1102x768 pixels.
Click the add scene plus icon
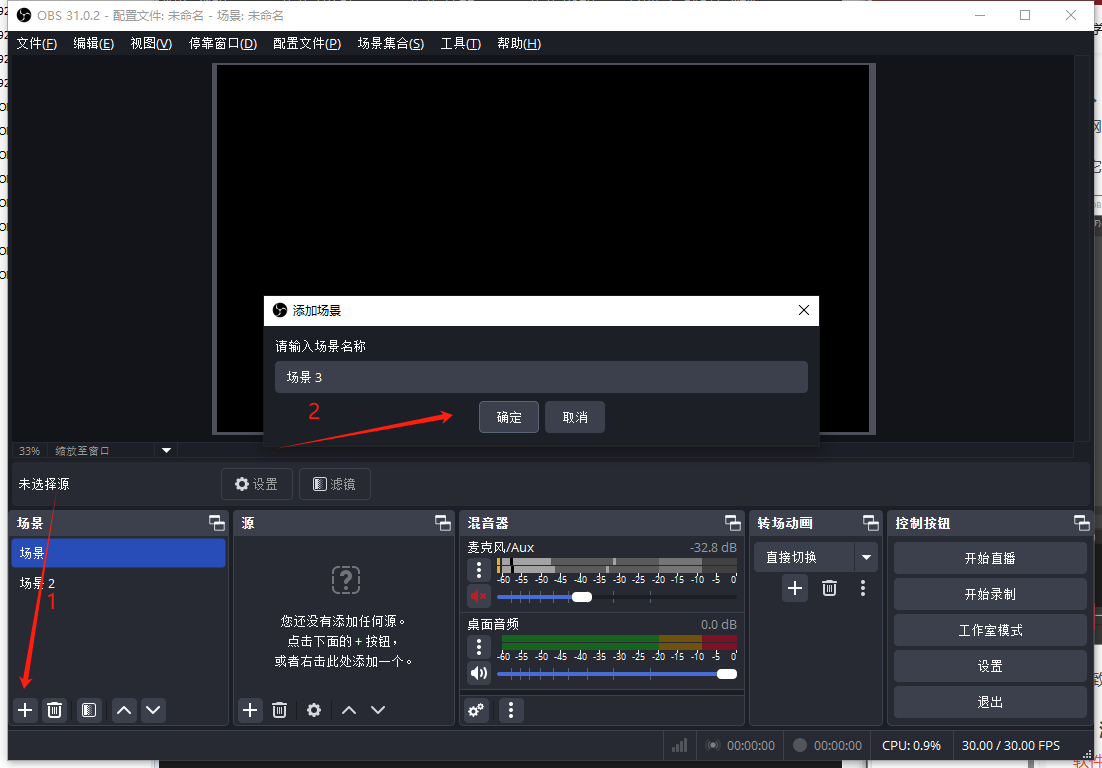click(x=26, y=710)
